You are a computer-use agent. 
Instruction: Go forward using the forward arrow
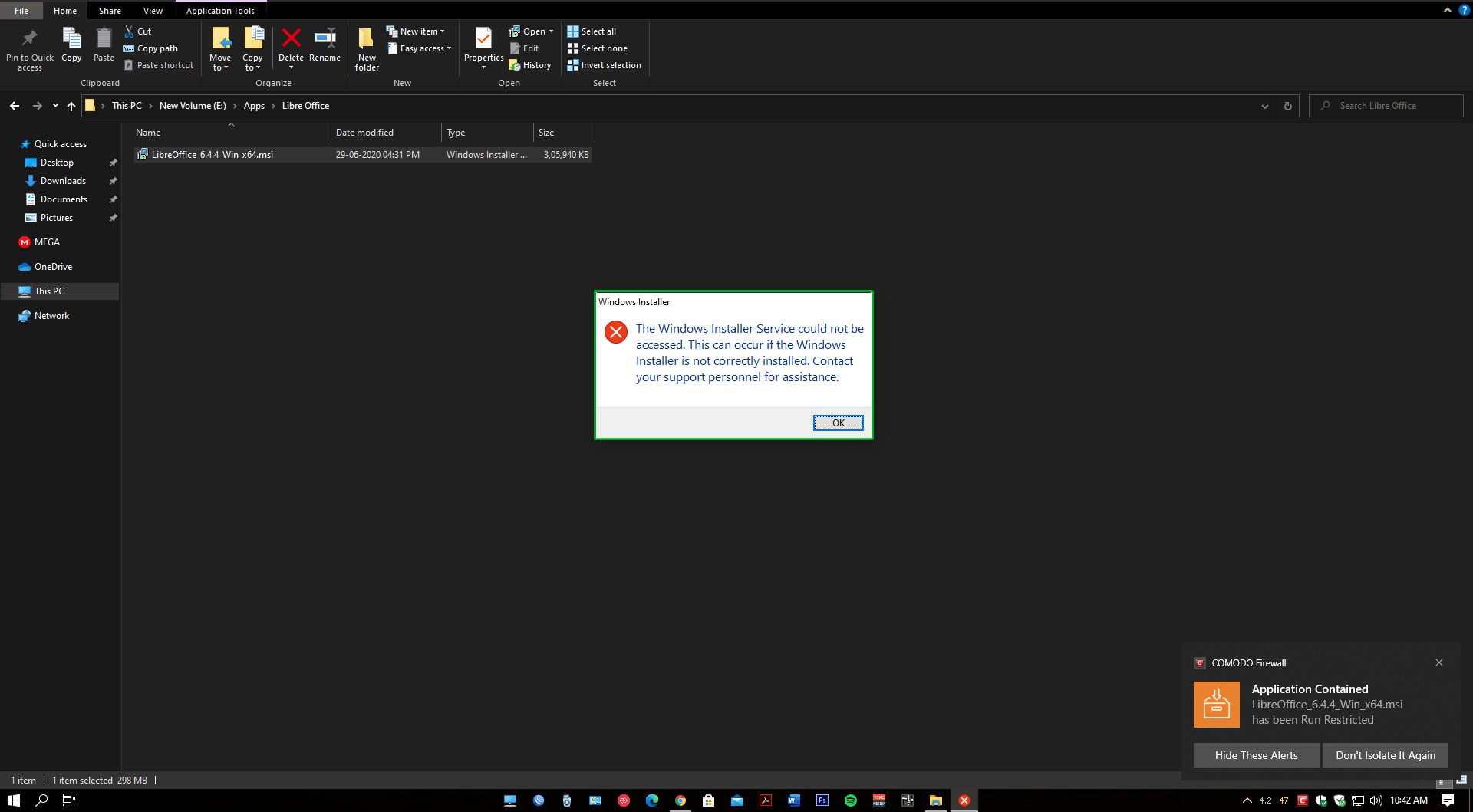(x=37, y=106)
